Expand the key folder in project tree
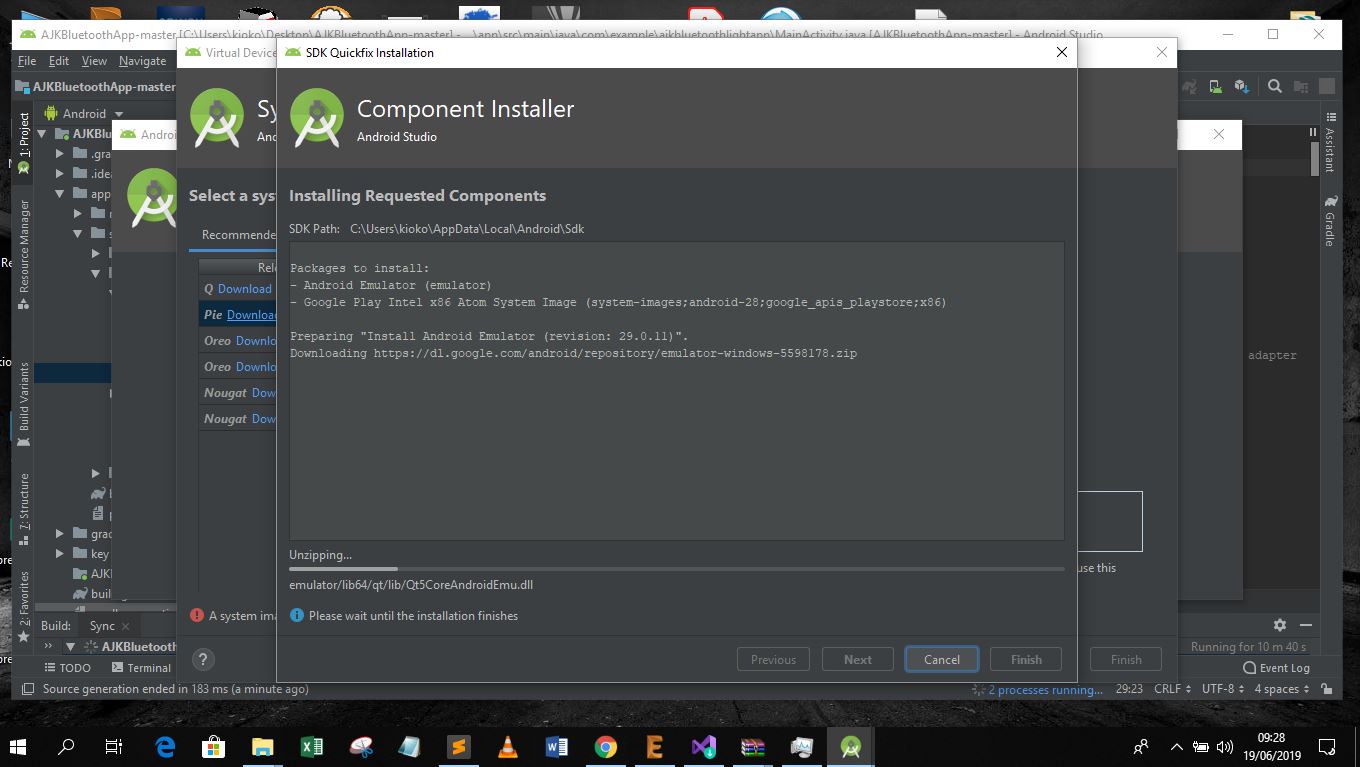1360x767 pixels. pos(60,554)
